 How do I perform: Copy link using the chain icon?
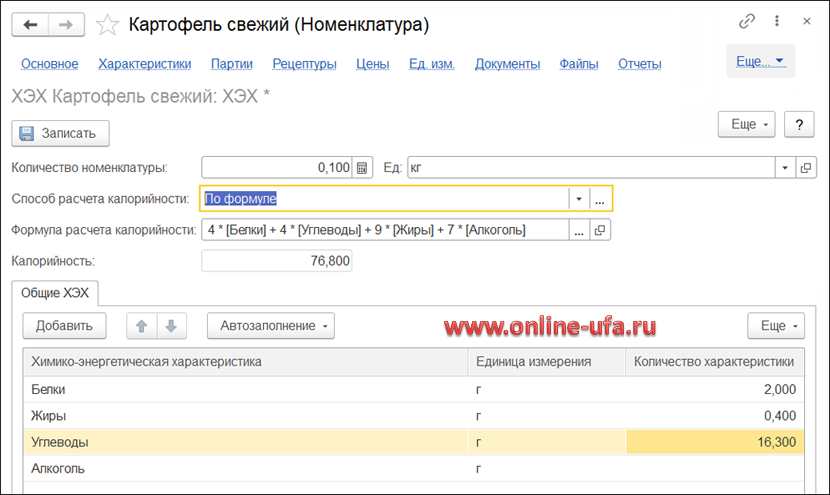click(x=747, y=21)
